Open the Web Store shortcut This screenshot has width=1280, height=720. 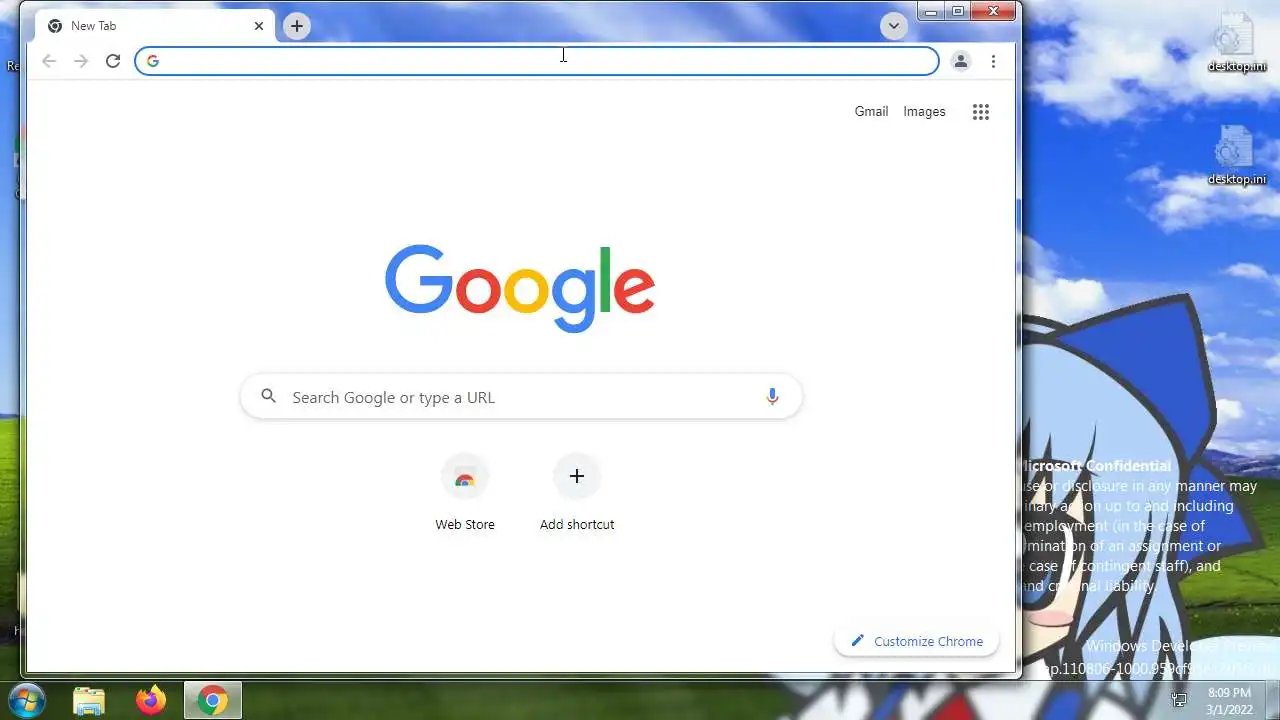[465, 493]
